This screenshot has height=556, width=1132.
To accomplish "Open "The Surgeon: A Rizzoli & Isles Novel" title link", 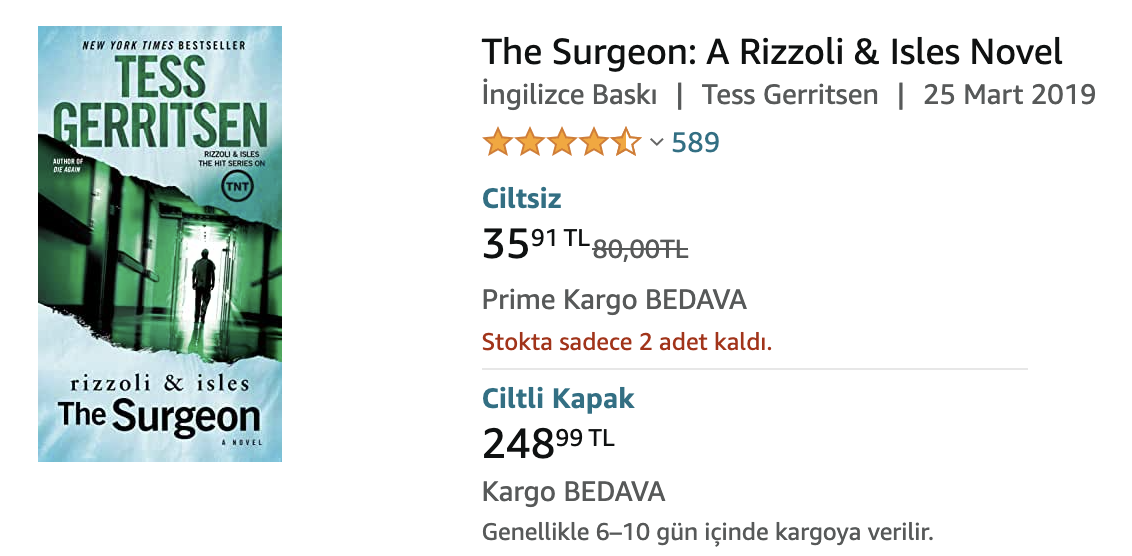I will [x=771, y=52].
